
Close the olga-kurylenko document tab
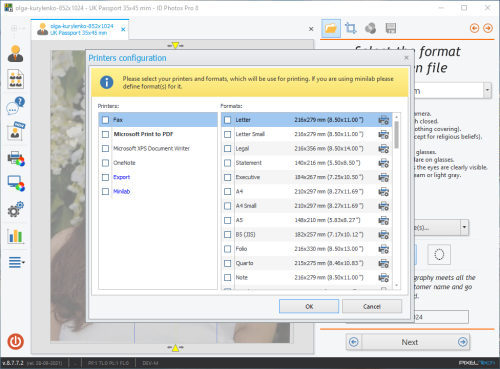[123, 29]
